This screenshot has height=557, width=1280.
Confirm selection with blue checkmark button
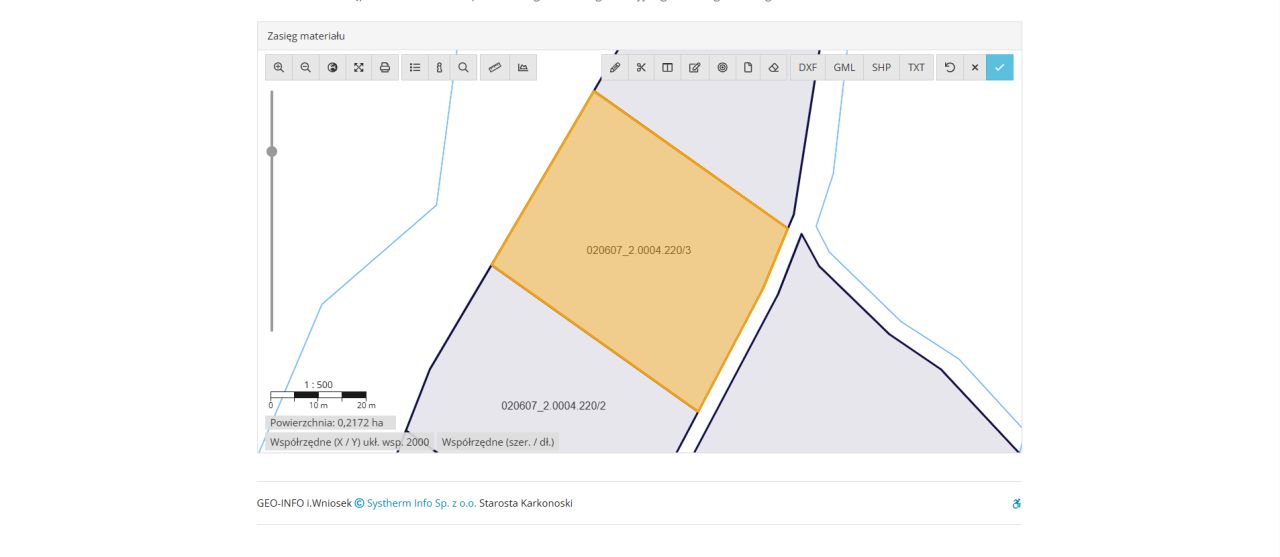click(x=999, y=67)
